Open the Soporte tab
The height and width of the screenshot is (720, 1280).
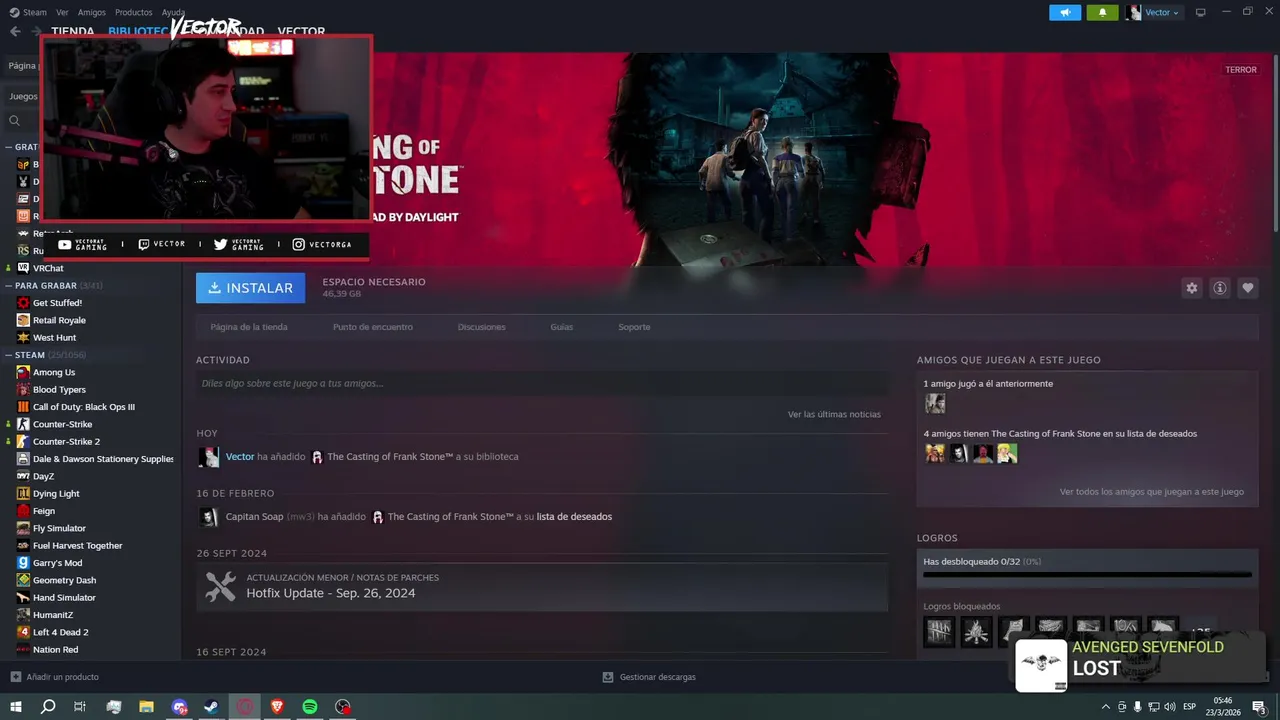[x=634, y=327]
